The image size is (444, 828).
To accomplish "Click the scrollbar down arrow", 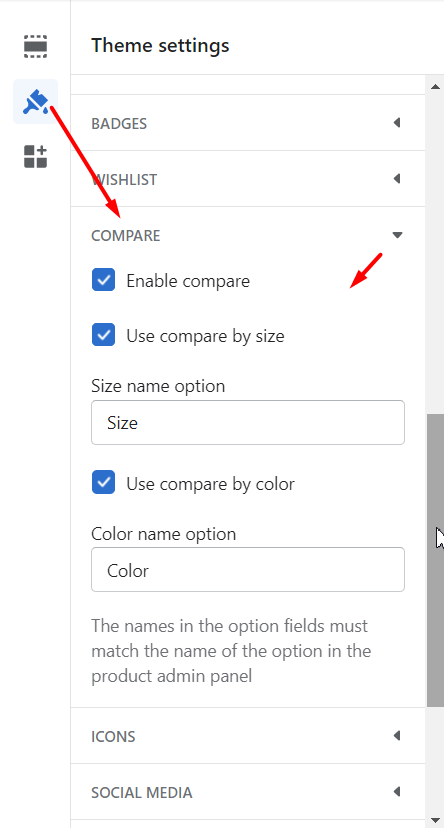I will (x=435, y=820).
